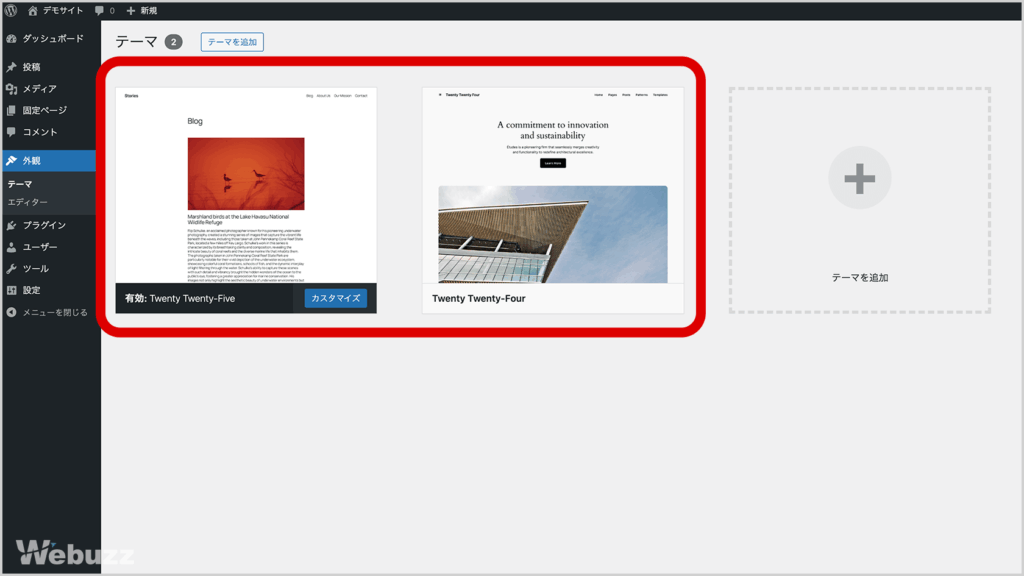Click the collapse-menu arrow icon
This screenshot has height=576, width=1024.
tap(12, 312)
